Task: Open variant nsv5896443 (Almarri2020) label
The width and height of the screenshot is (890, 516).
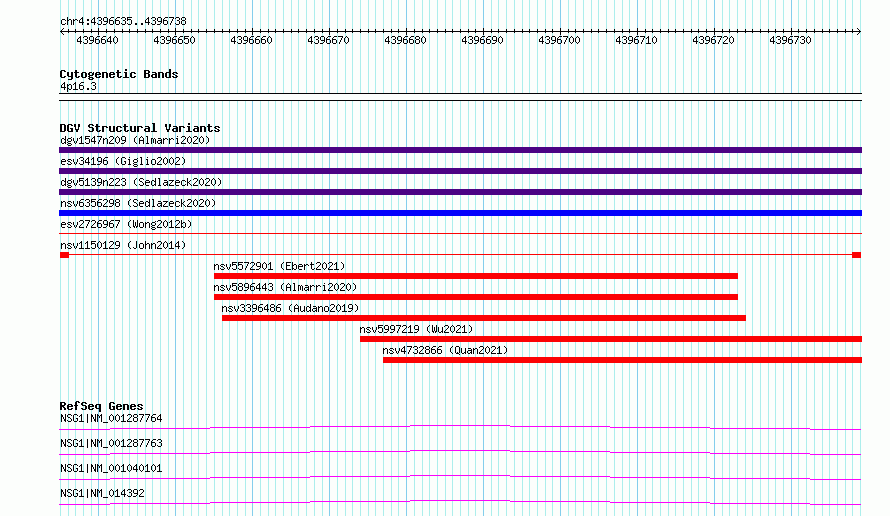Action: pyautogui.click(x=286, y=287)
